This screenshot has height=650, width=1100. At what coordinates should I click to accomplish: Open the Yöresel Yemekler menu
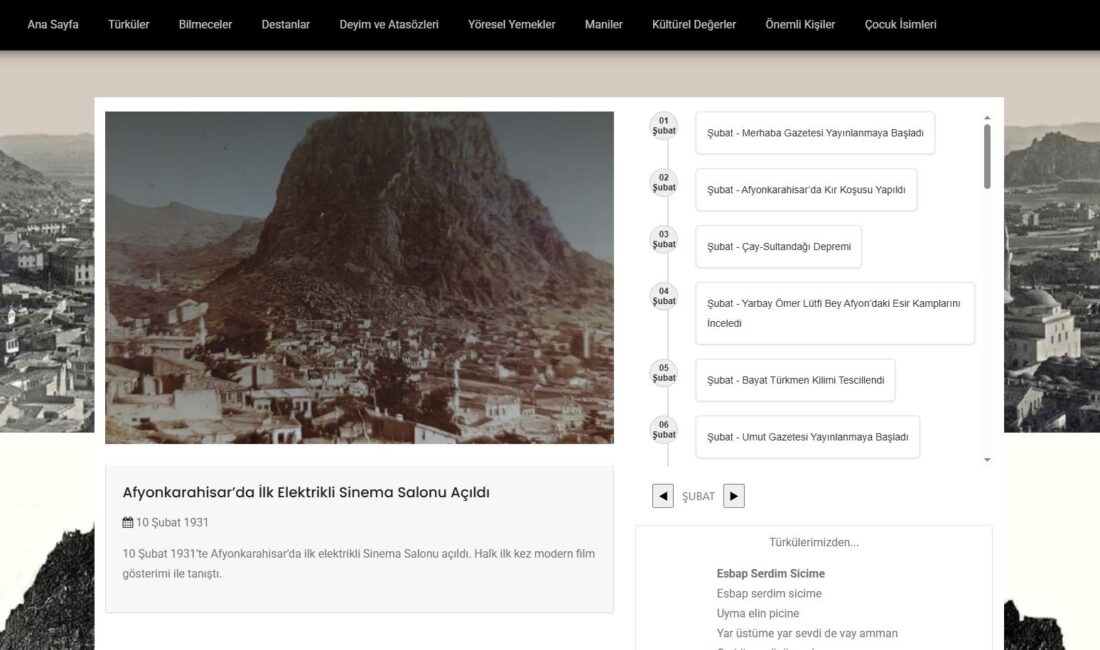click(x=511, y=25)
